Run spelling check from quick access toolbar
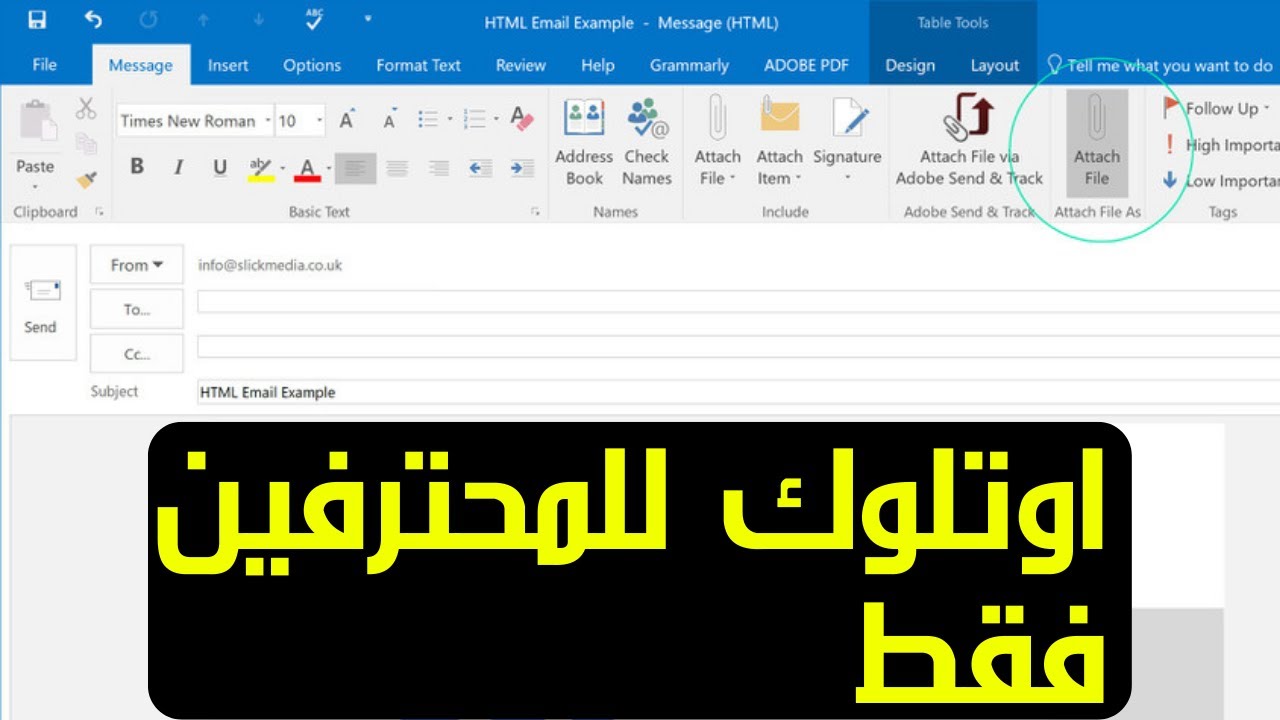Screen dimensions: 1280x720 coord(313,20)
